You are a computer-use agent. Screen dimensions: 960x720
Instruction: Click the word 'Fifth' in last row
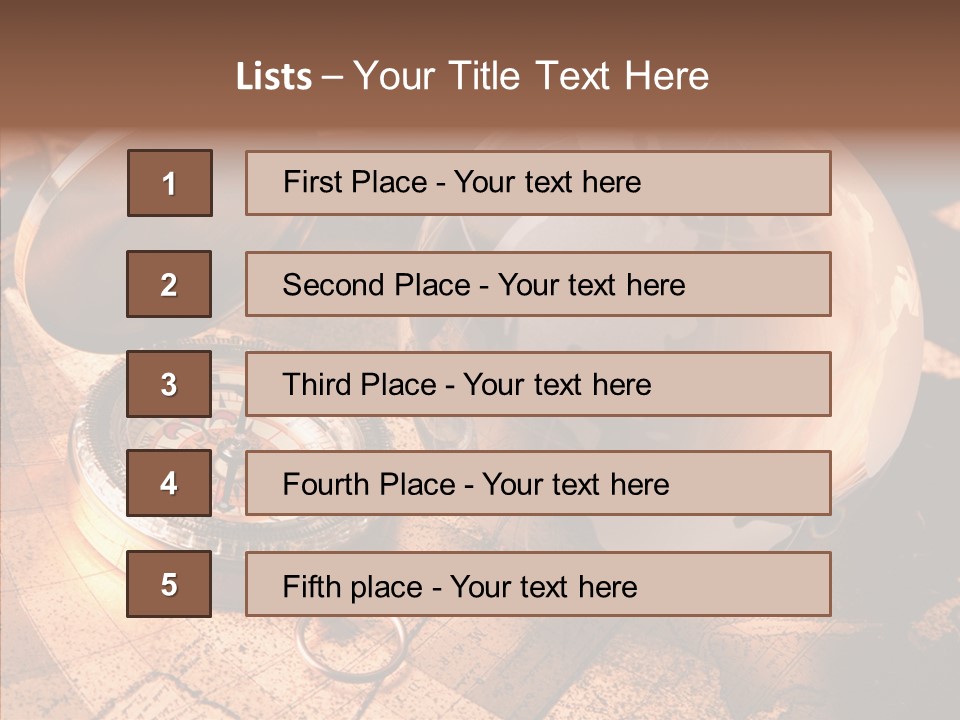click(x=312, y=586)
